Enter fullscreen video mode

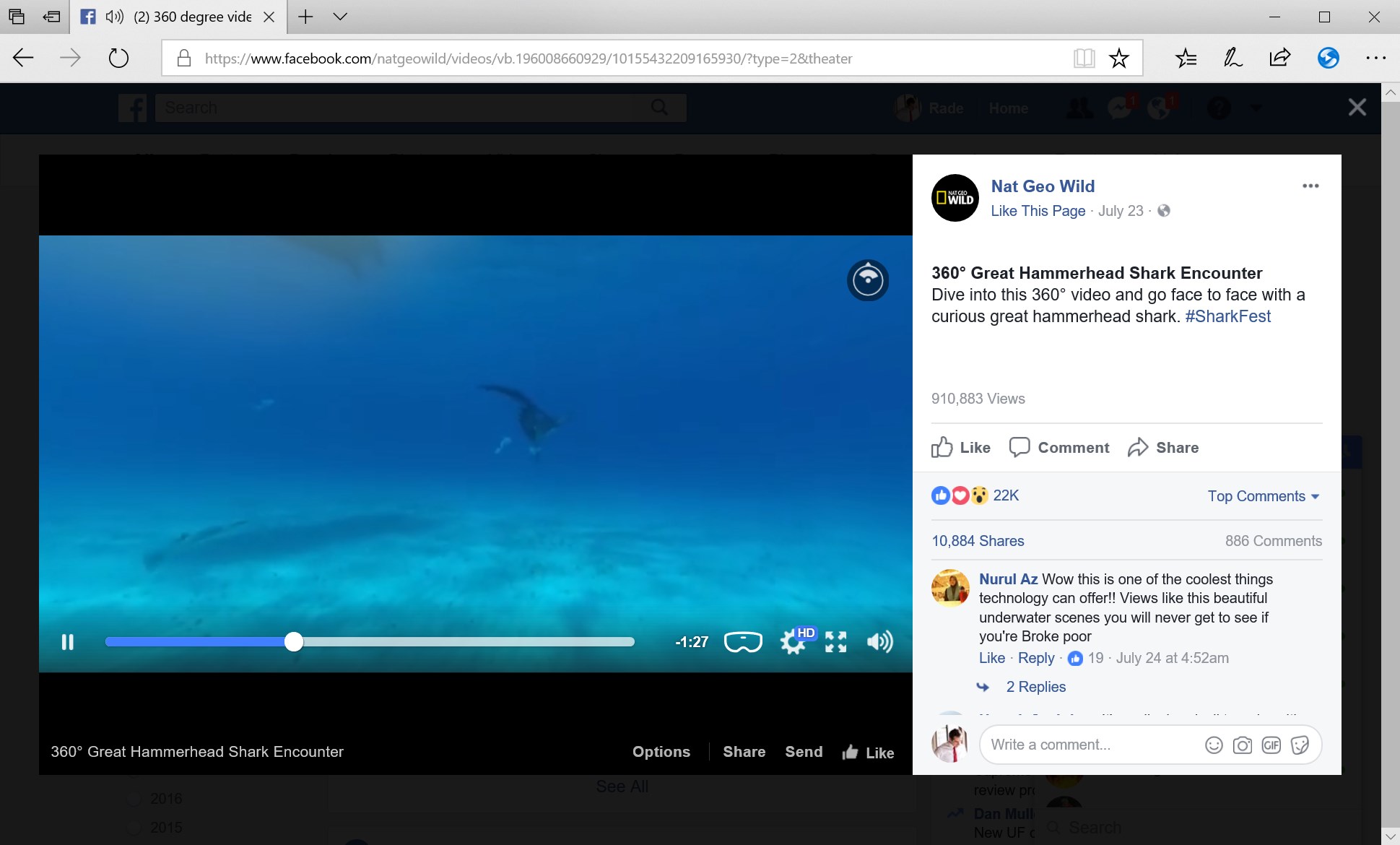click(x=836, y=642)
